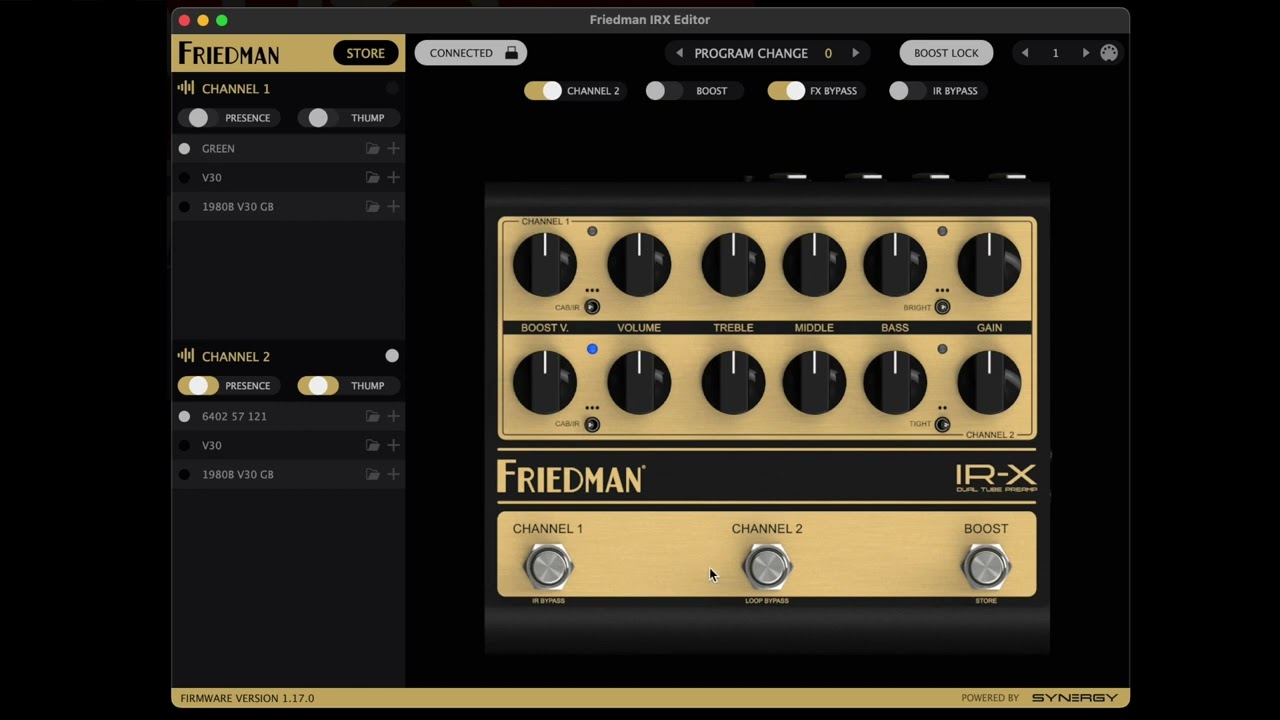The width and height of the screenshot is (1280, 720).
Task: Click previous MIDI channel arrow
Action: pyautogui.click(x=1025, y=53)
